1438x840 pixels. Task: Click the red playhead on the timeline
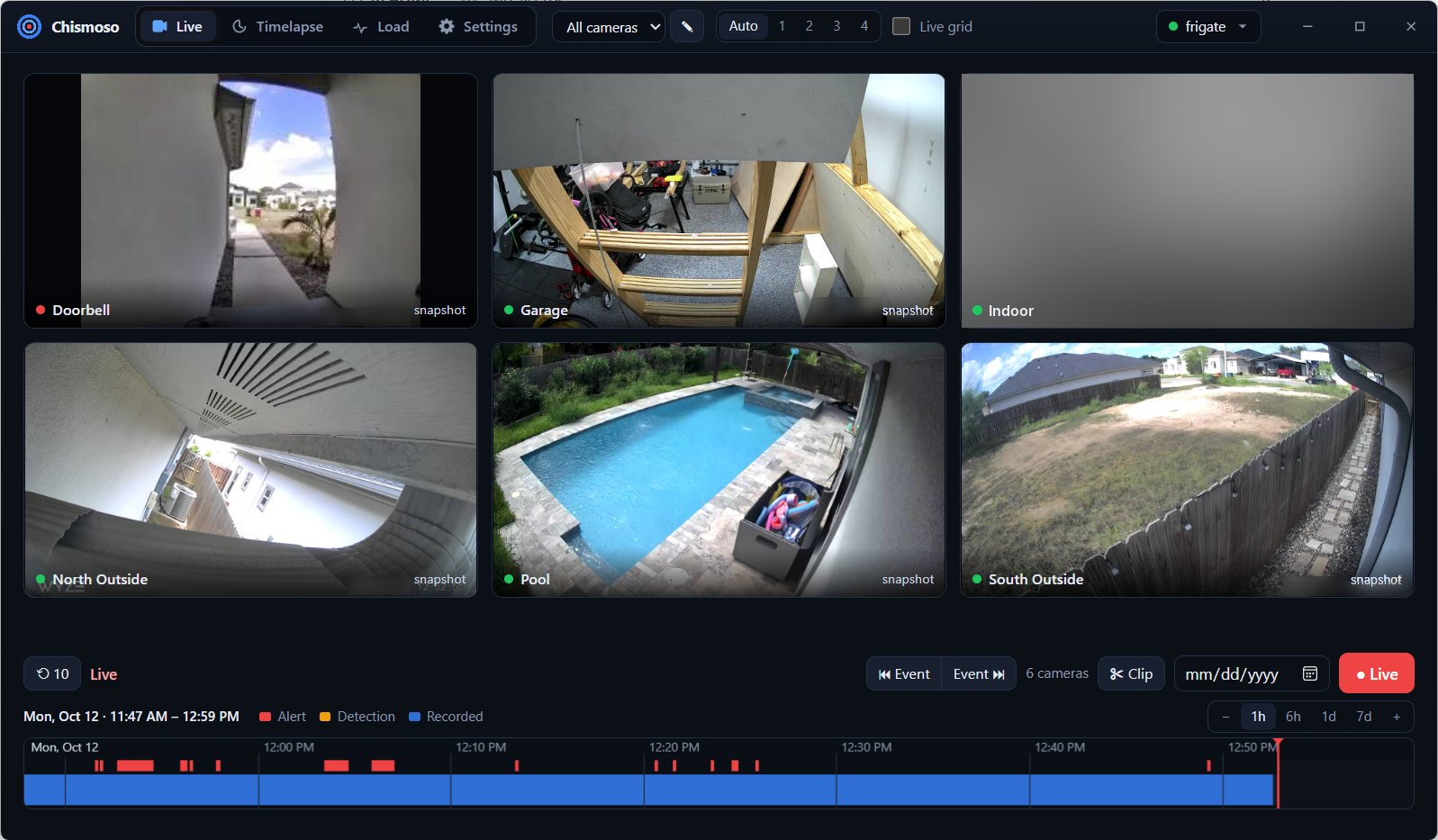tap(1278, 772)
